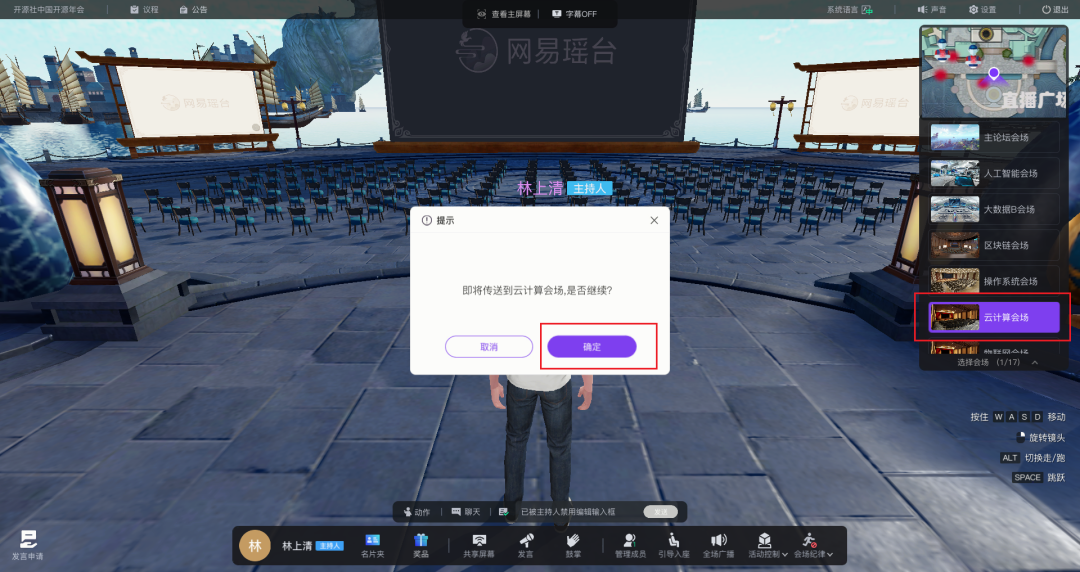This screenshot has width=1080, height=572.
Task: Confirm teleport with 确定 button
Action: [x=592, y=347]
